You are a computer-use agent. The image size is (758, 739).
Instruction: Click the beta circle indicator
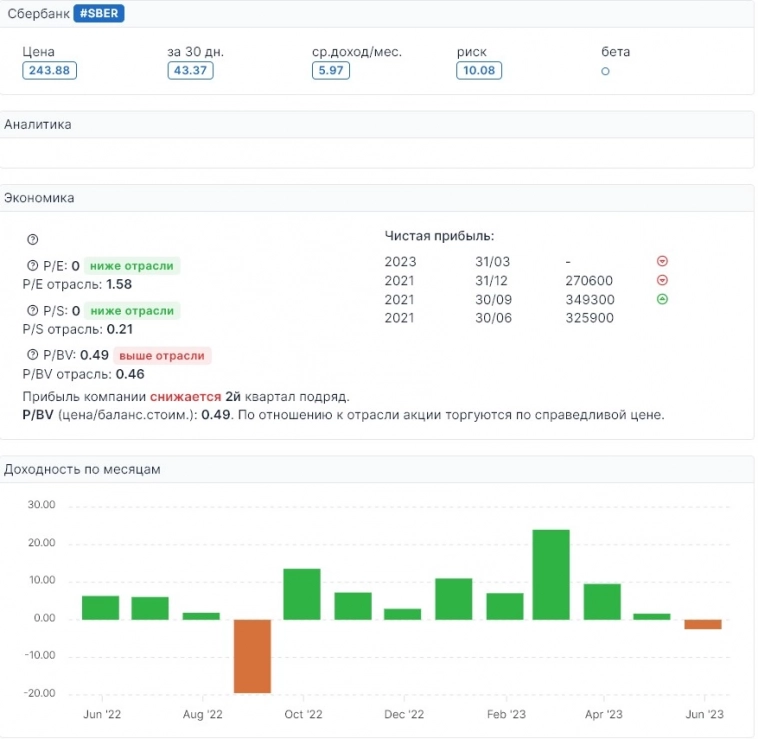tap(605, 71)
